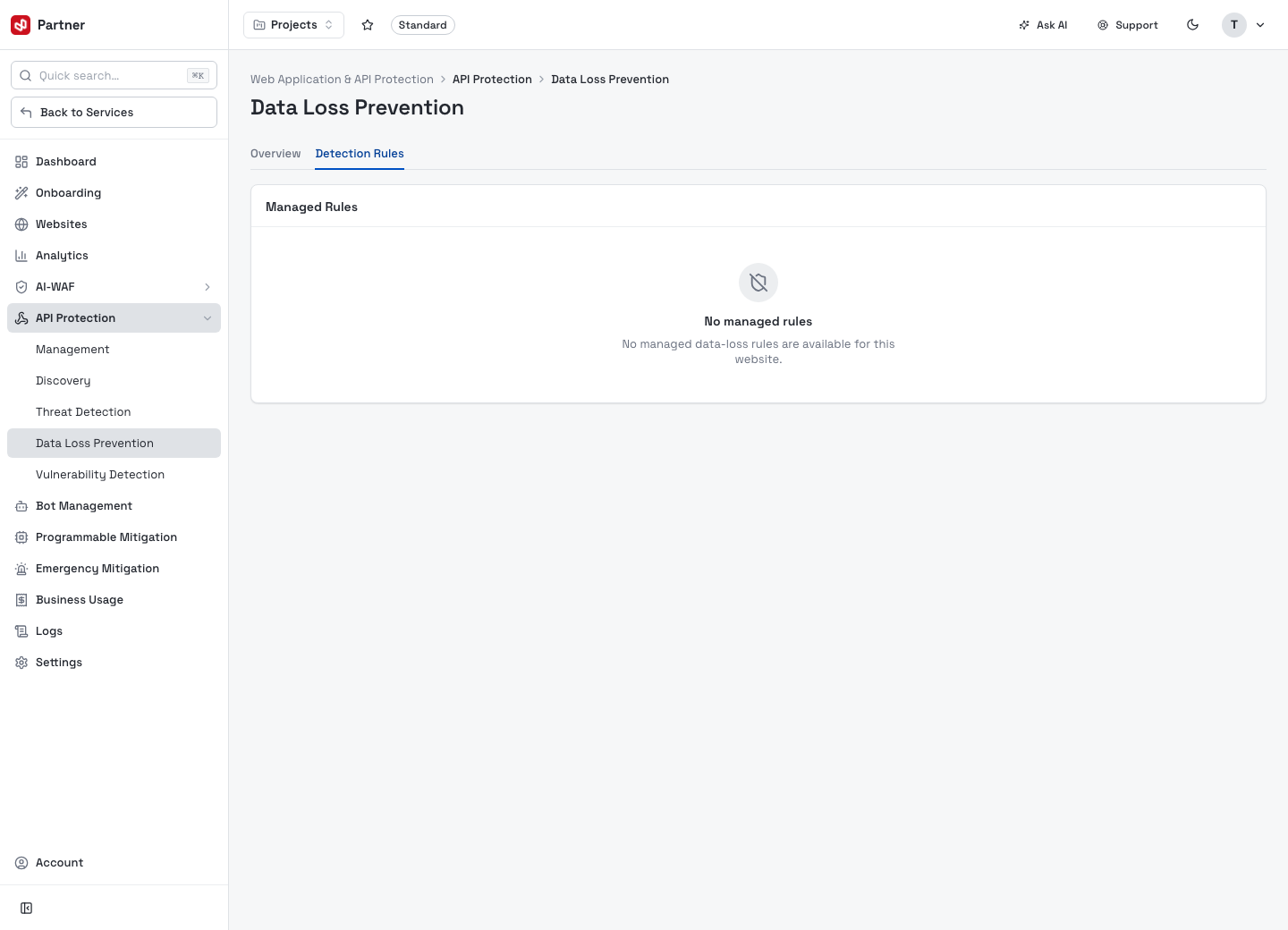Screen dimensions: 1288x930
Task: Select the Detection Rules tab
Action: [360, 154]
